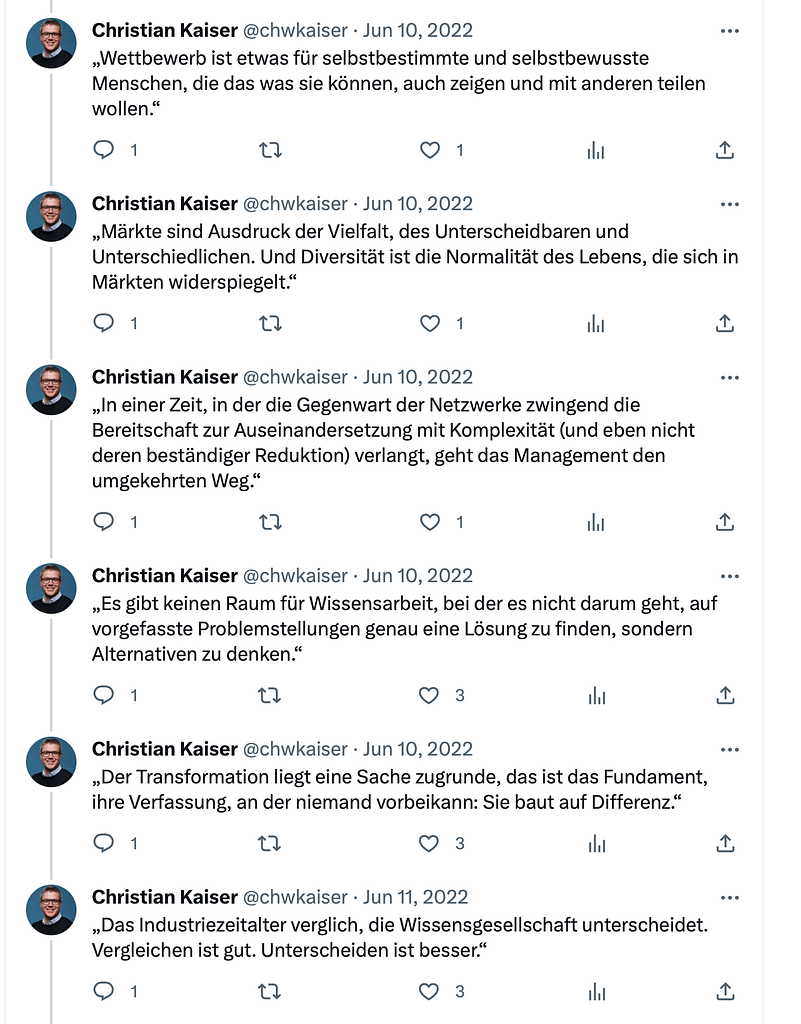The width and height of the screenshot is (801, 1024).
Task: Like the "Wettbewerb ist etwas" tweet
Action: click(429, 150)
